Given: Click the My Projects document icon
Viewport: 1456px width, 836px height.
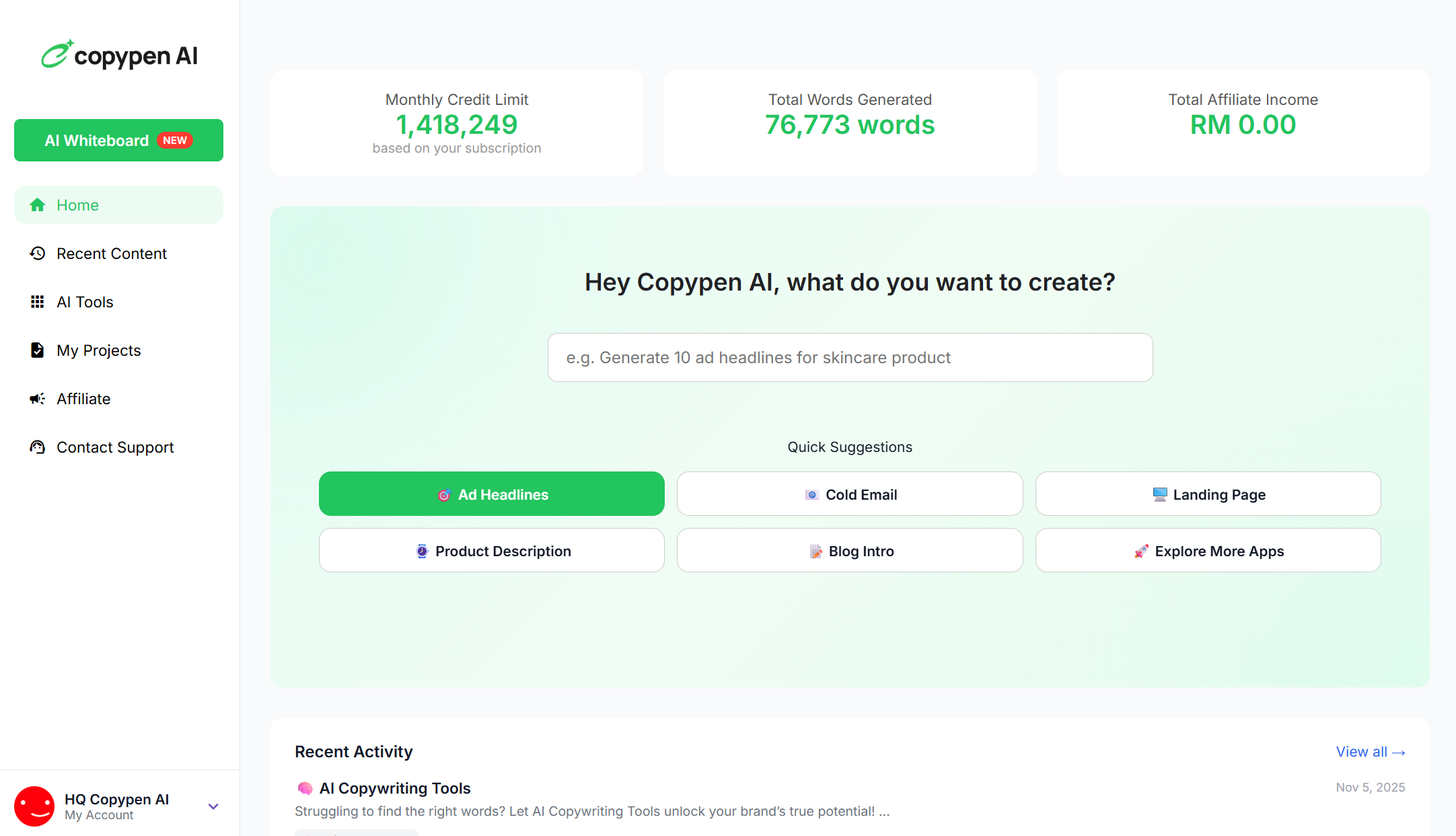Looking at the screenshot, I should pyautogui.click(x=38, y=350).
